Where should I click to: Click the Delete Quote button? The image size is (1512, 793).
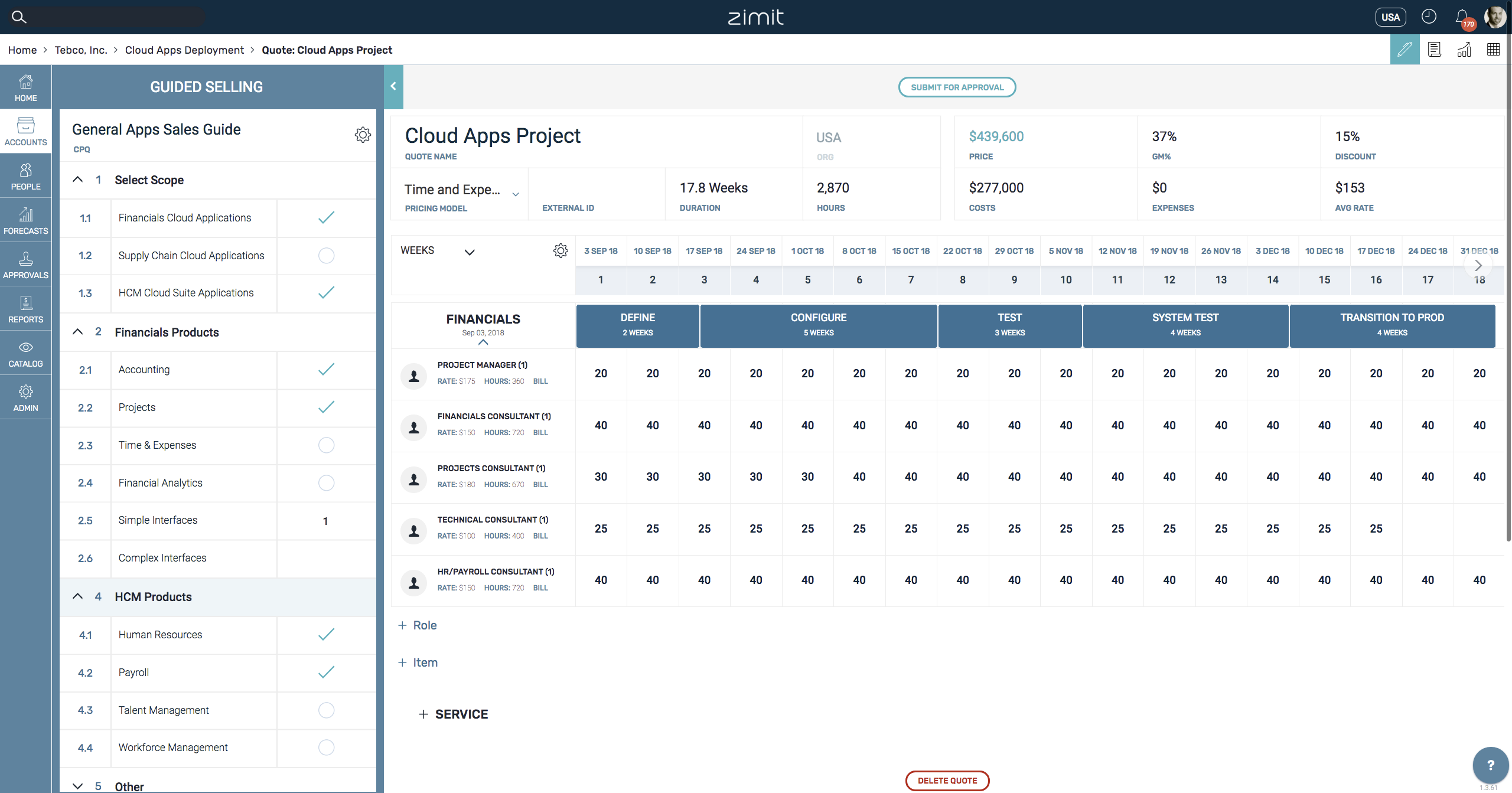tap(947, 780)
